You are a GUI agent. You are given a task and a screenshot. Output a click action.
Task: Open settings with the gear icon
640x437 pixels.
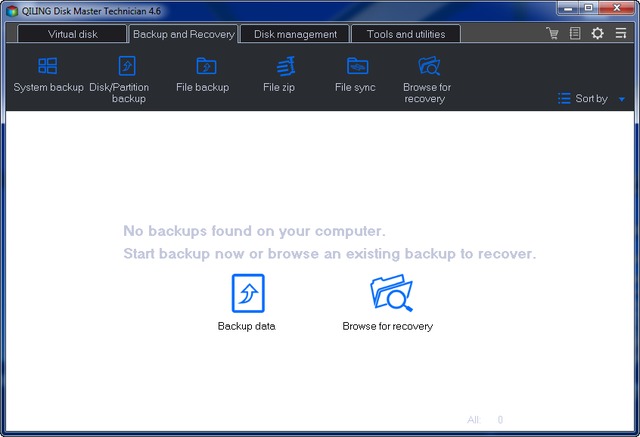click(x=597, y=34)
